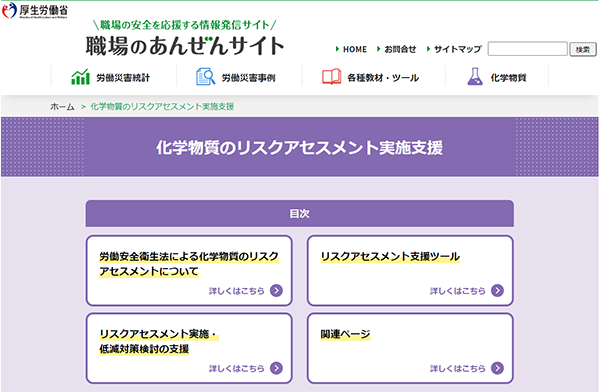Click breadcrumb 化学物質のリスクアセスメント実施支援
Screen dimensions: 600x392
[162, 106]
